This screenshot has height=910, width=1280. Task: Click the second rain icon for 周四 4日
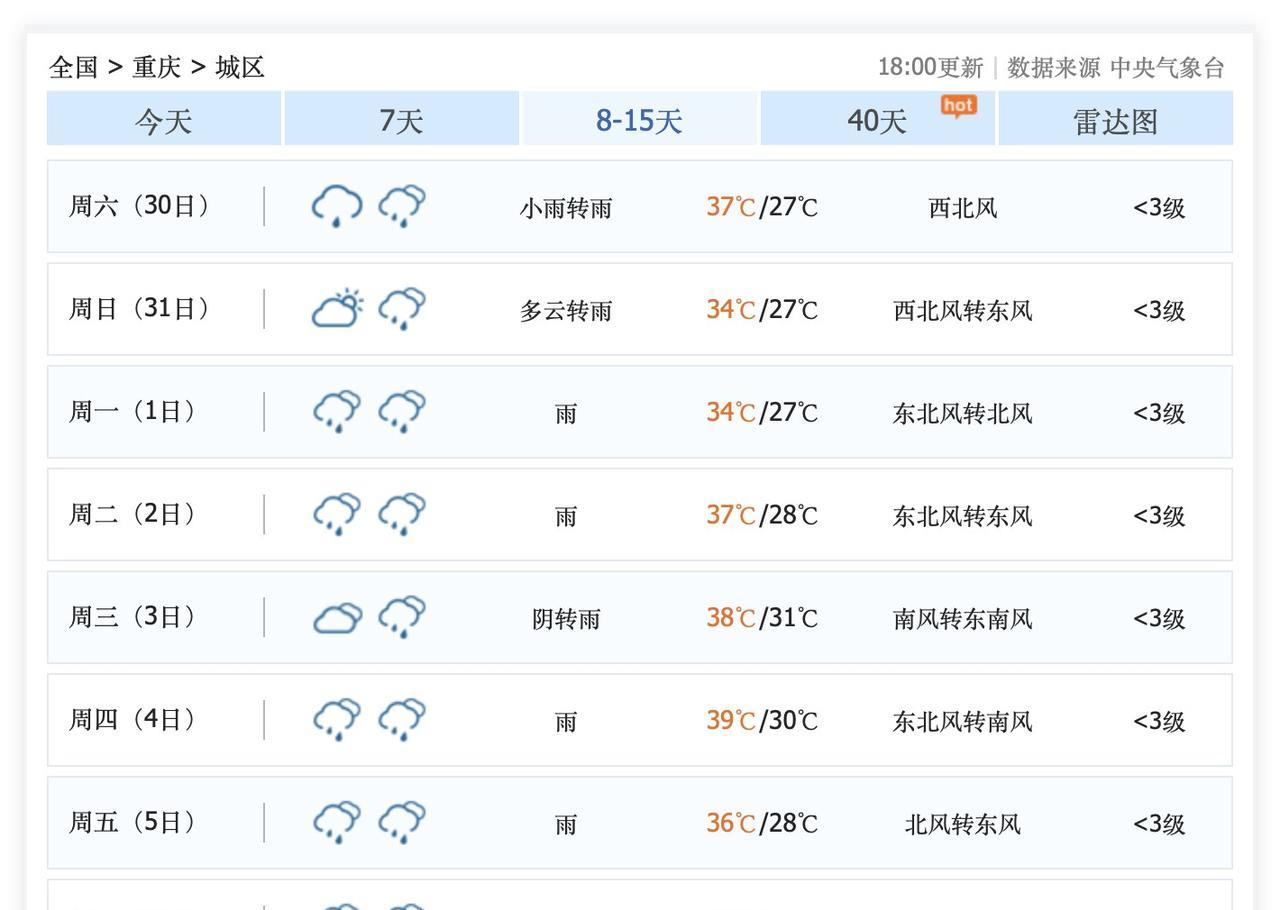(x=402, y=720)
